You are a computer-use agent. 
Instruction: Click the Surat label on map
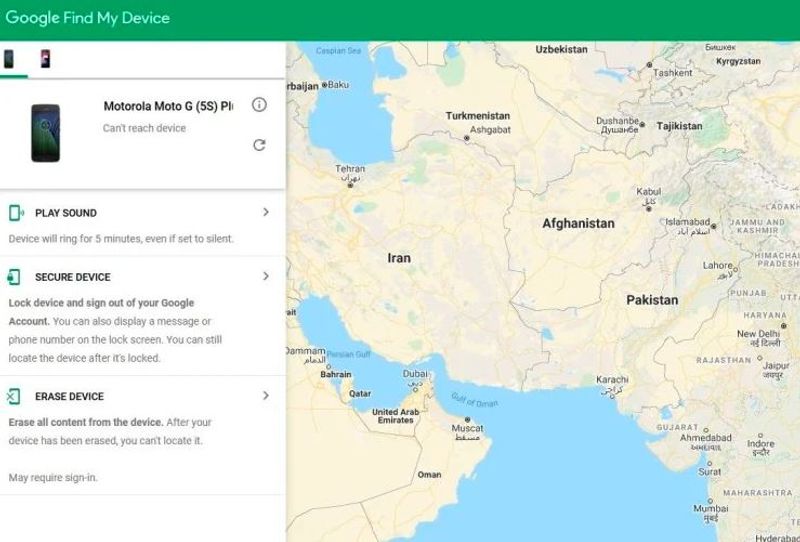point(710,472)
